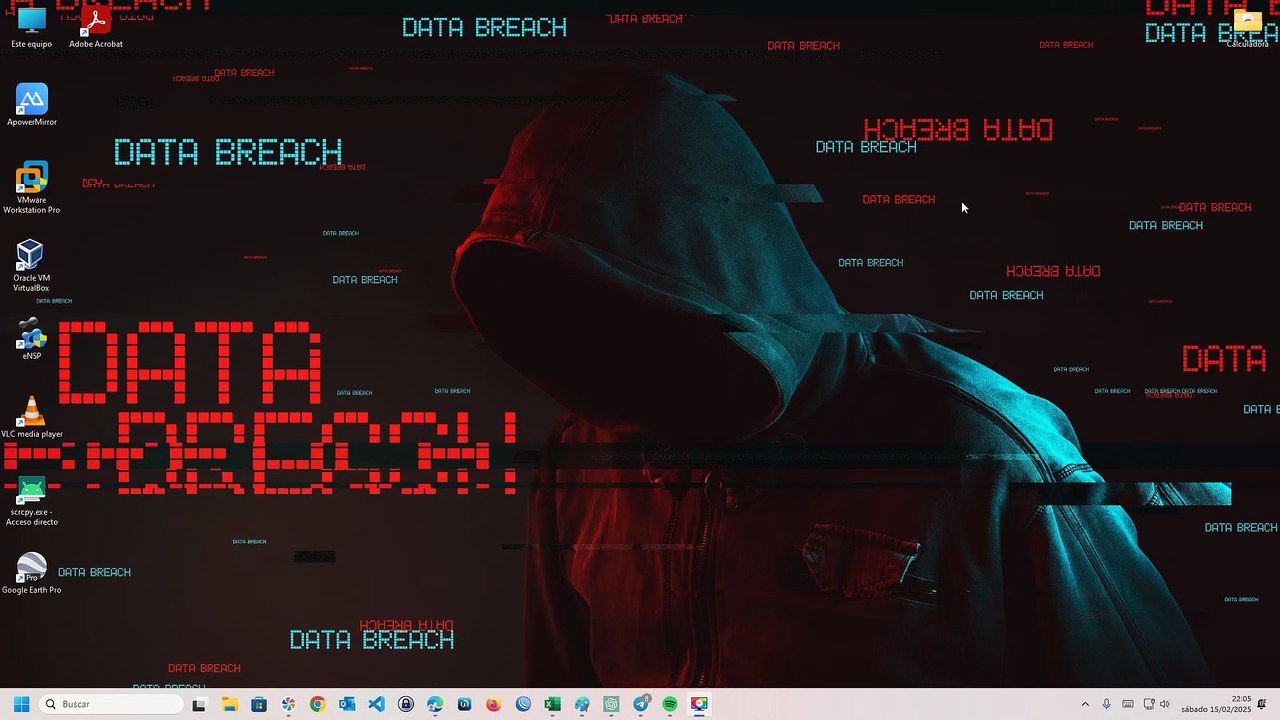Open ChatGPT from the taskbar
The height and width of the screenshot is (720, 1280).
(x=611, y=704)
